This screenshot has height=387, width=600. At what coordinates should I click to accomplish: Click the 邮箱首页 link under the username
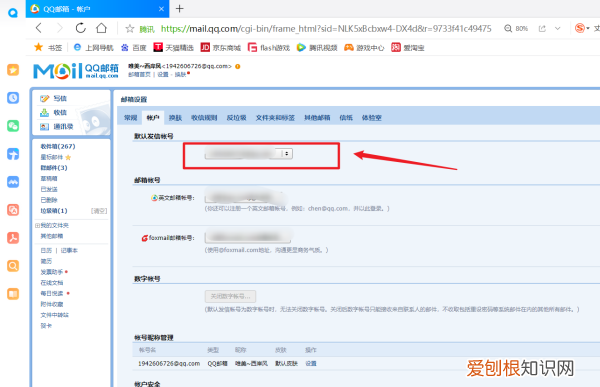[x=139, y=75]
